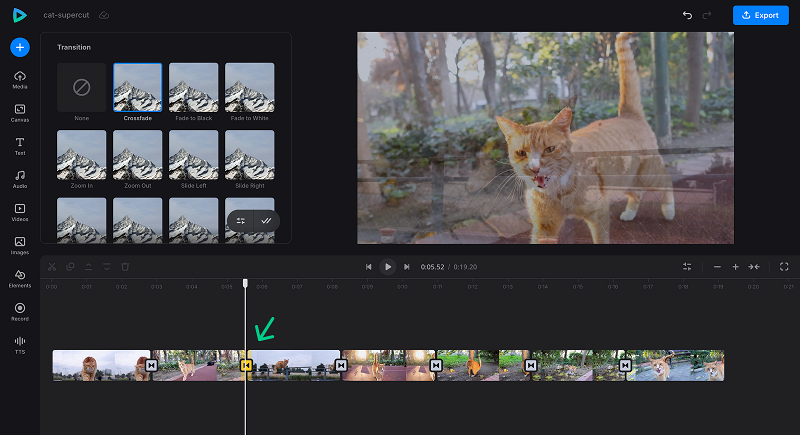
Task: Open the Canvas sidebar panel
Action: pyautogui.click(x=20, y=113)
